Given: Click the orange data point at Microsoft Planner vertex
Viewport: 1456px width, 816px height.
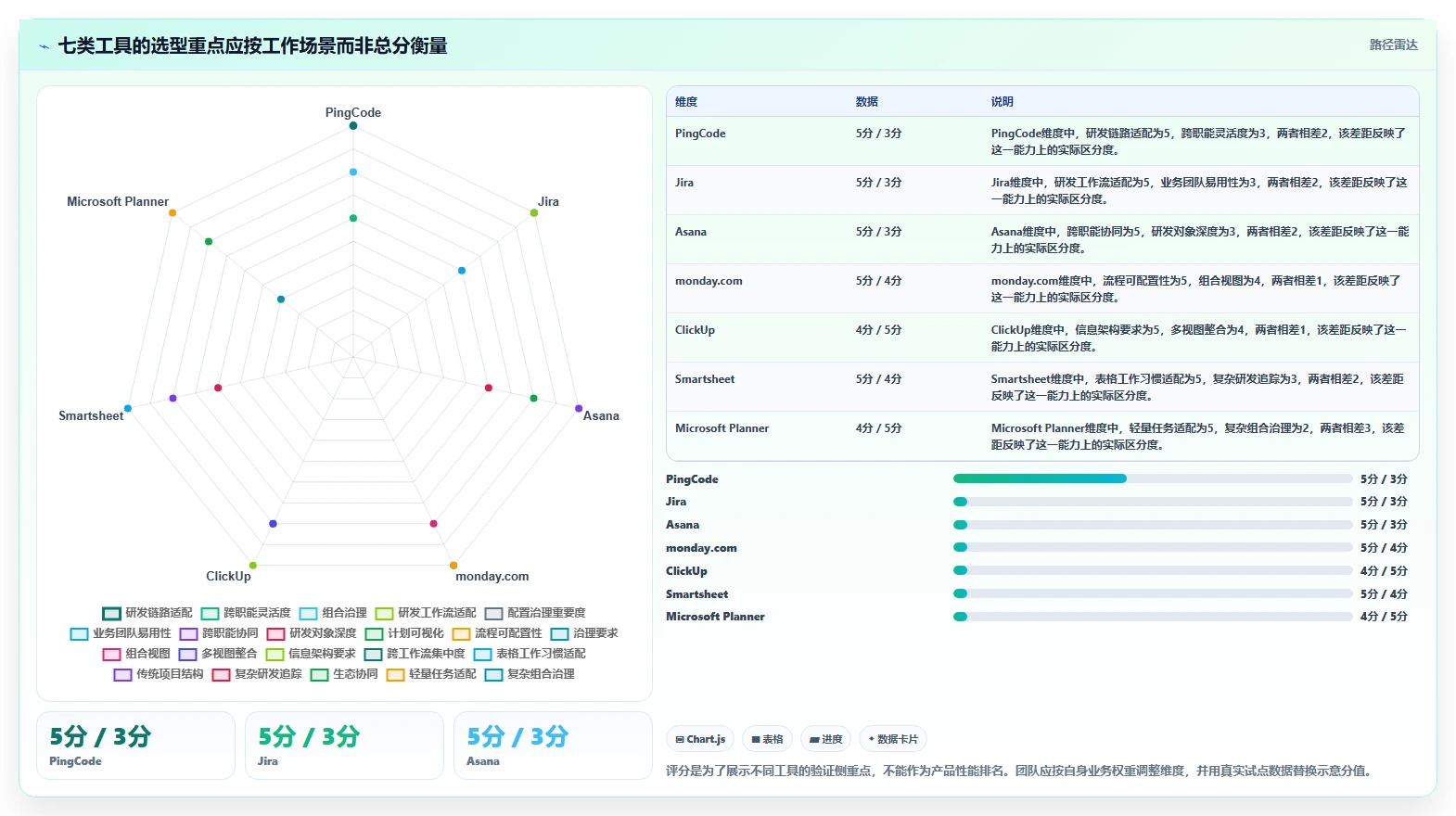Looking at the screenshot, I should pyautogui.click(x=172, y=213).
